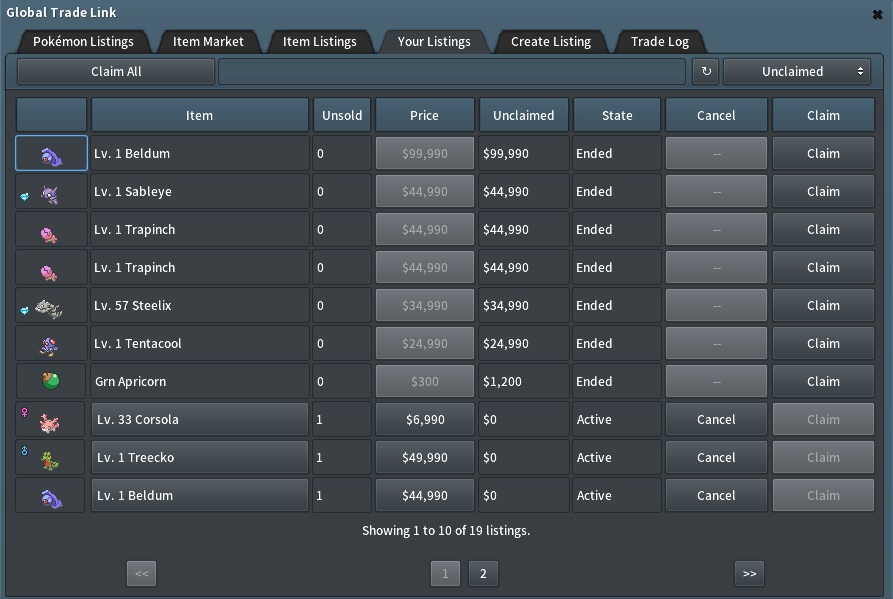Click the Lv. 57 Steelix item text
The height and width of the screenshot is (599, 893).
pyautogui.click(x=133, y=305)
